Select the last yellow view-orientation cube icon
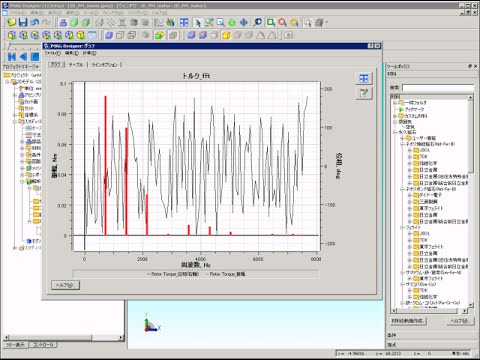 point(81,35)
